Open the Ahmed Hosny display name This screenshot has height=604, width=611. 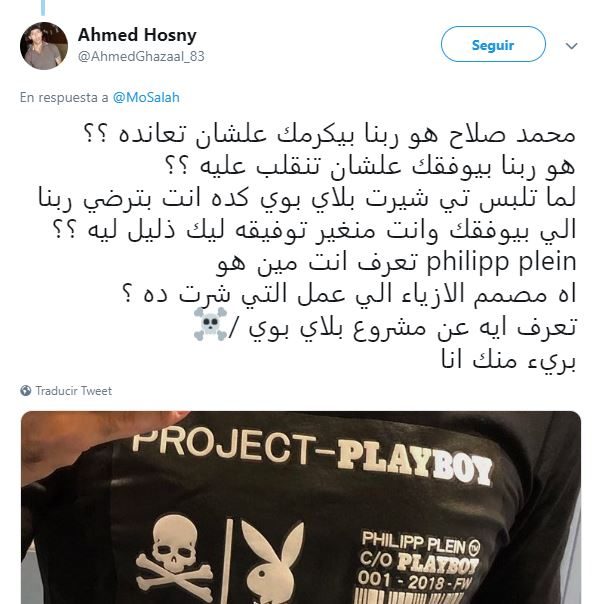coord(137,35)
